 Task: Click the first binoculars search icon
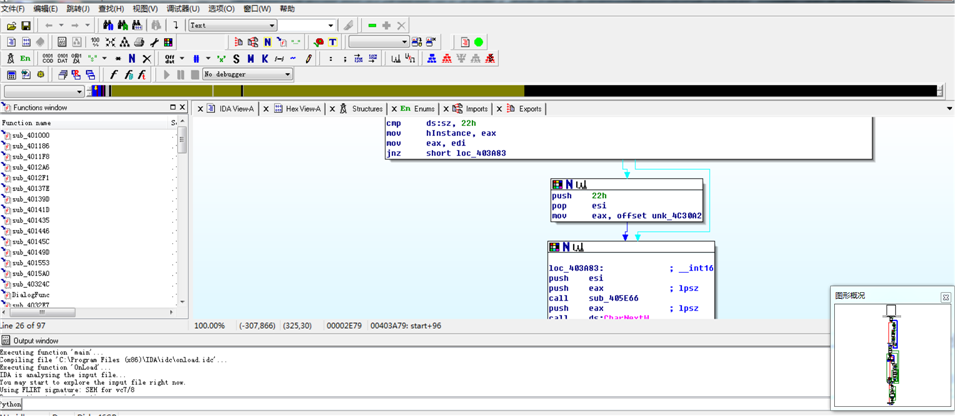pos(108,26)
